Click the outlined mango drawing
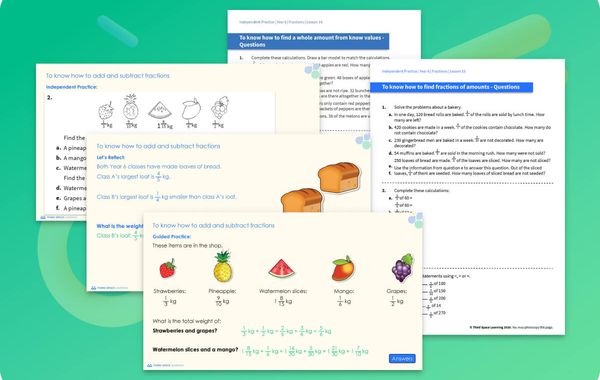This screenshot has height=380, width=600. 191,109
